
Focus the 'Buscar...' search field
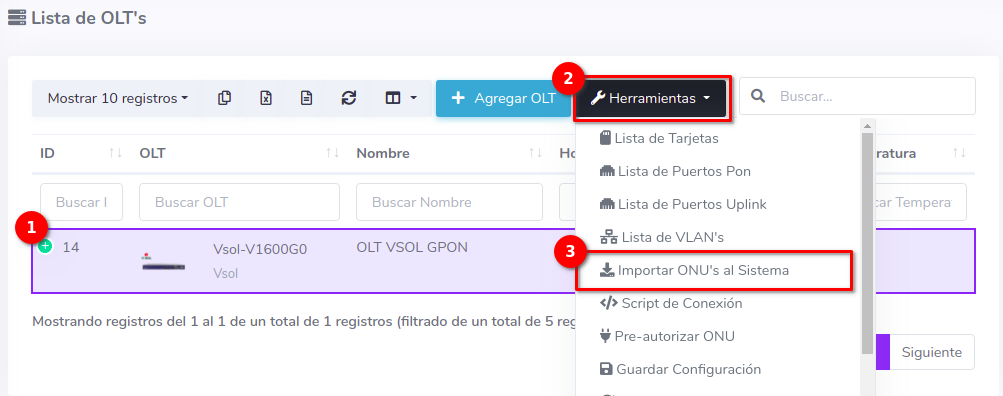[857, 96]
